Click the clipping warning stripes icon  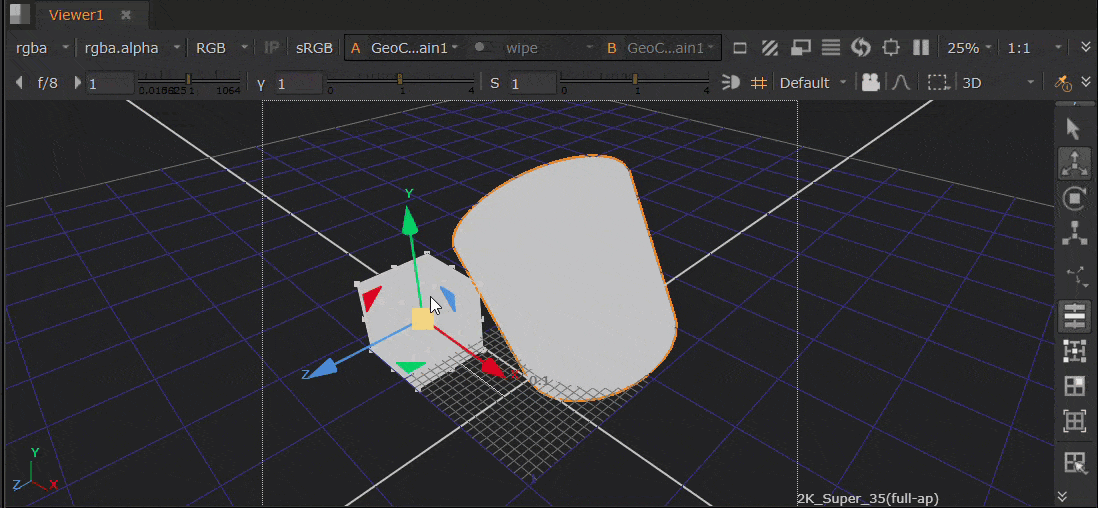pyautogui.click(x=770, y=47)
